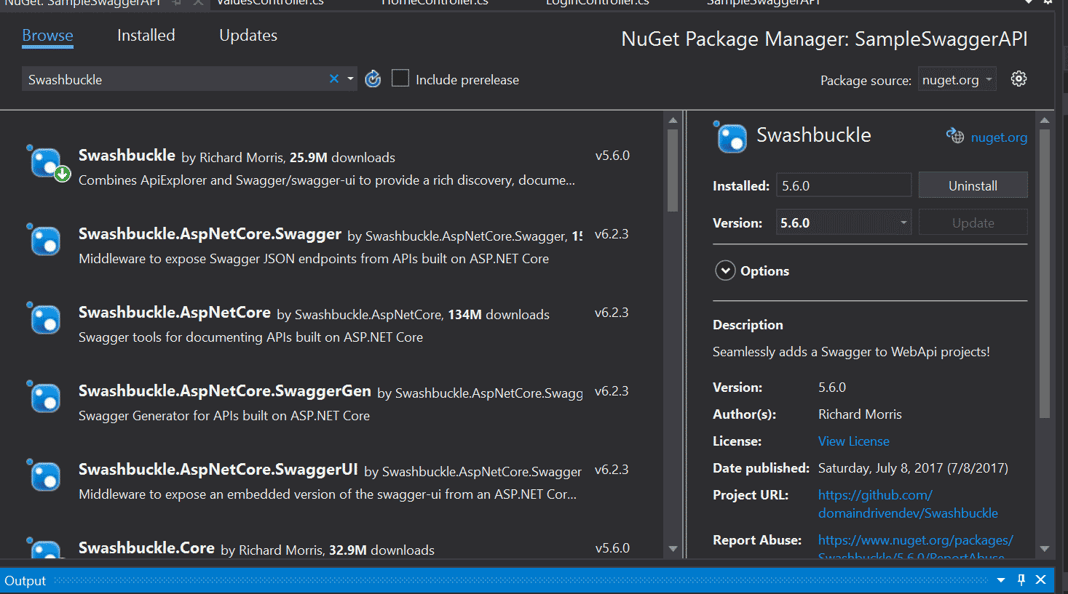Click the Update button

(x=973, y=223)
